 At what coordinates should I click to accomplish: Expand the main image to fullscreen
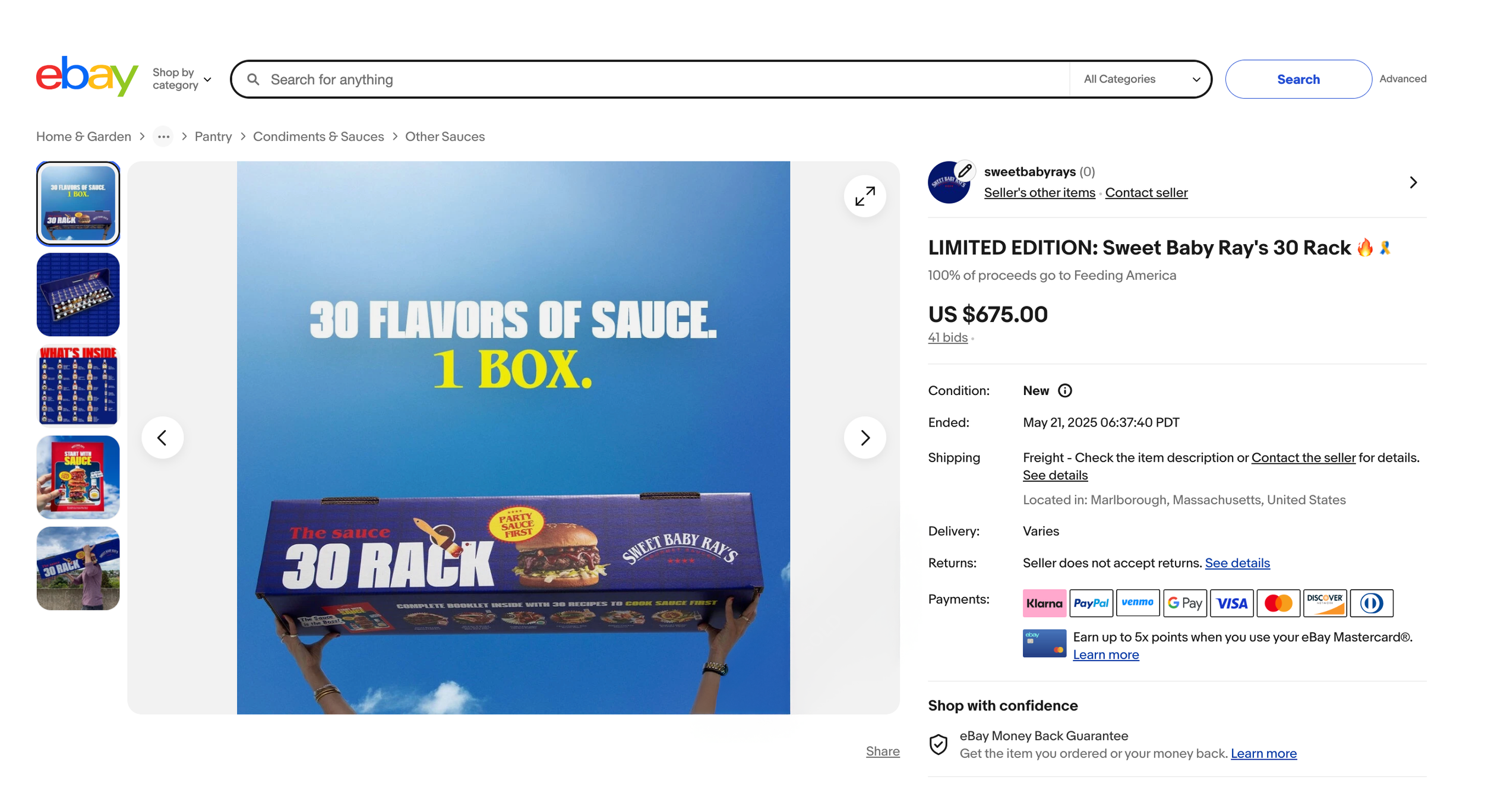[x=864, y=196]
